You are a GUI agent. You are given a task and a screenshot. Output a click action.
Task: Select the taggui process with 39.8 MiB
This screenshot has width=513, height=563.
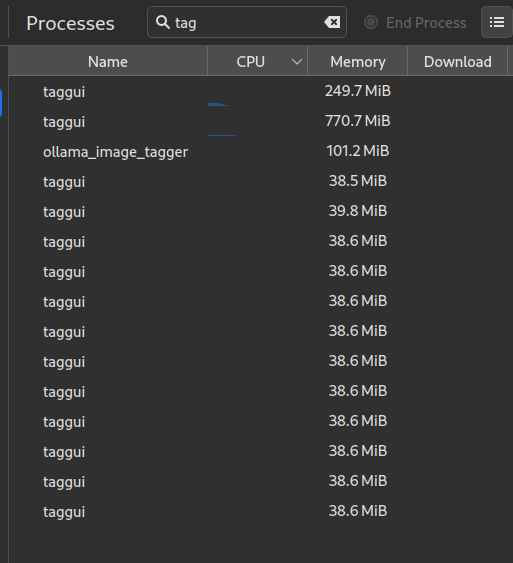261,211
